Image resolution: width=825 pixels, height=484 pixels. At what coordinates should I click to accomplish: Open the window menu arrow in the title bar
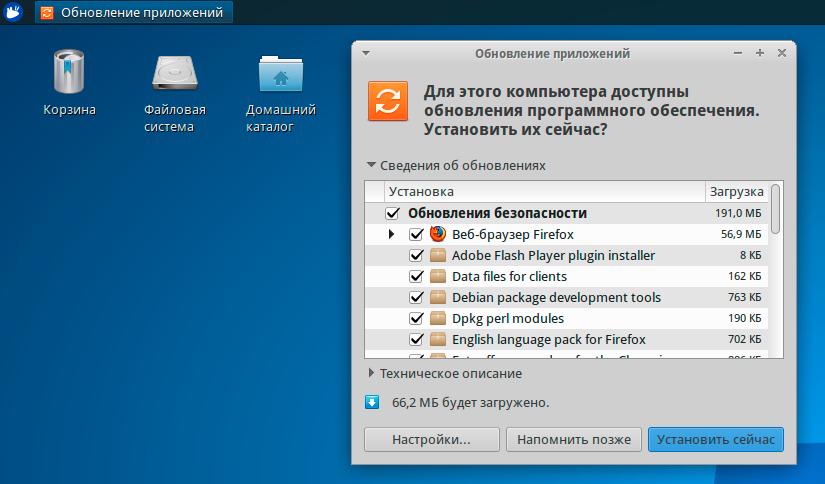pyautogui.click(x=366, y=53)
